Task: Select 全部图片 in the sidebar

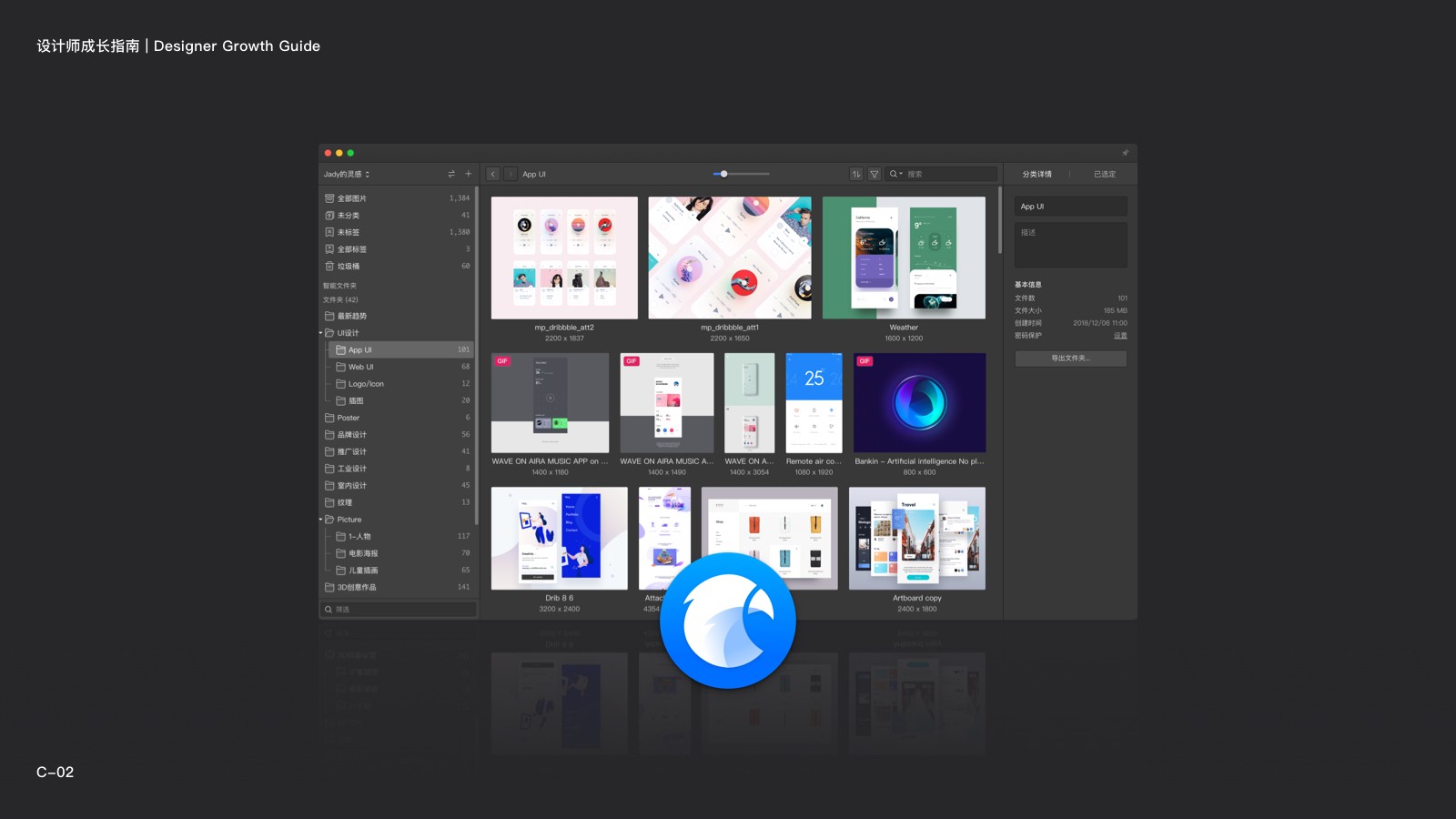Action: coord(352,198)
